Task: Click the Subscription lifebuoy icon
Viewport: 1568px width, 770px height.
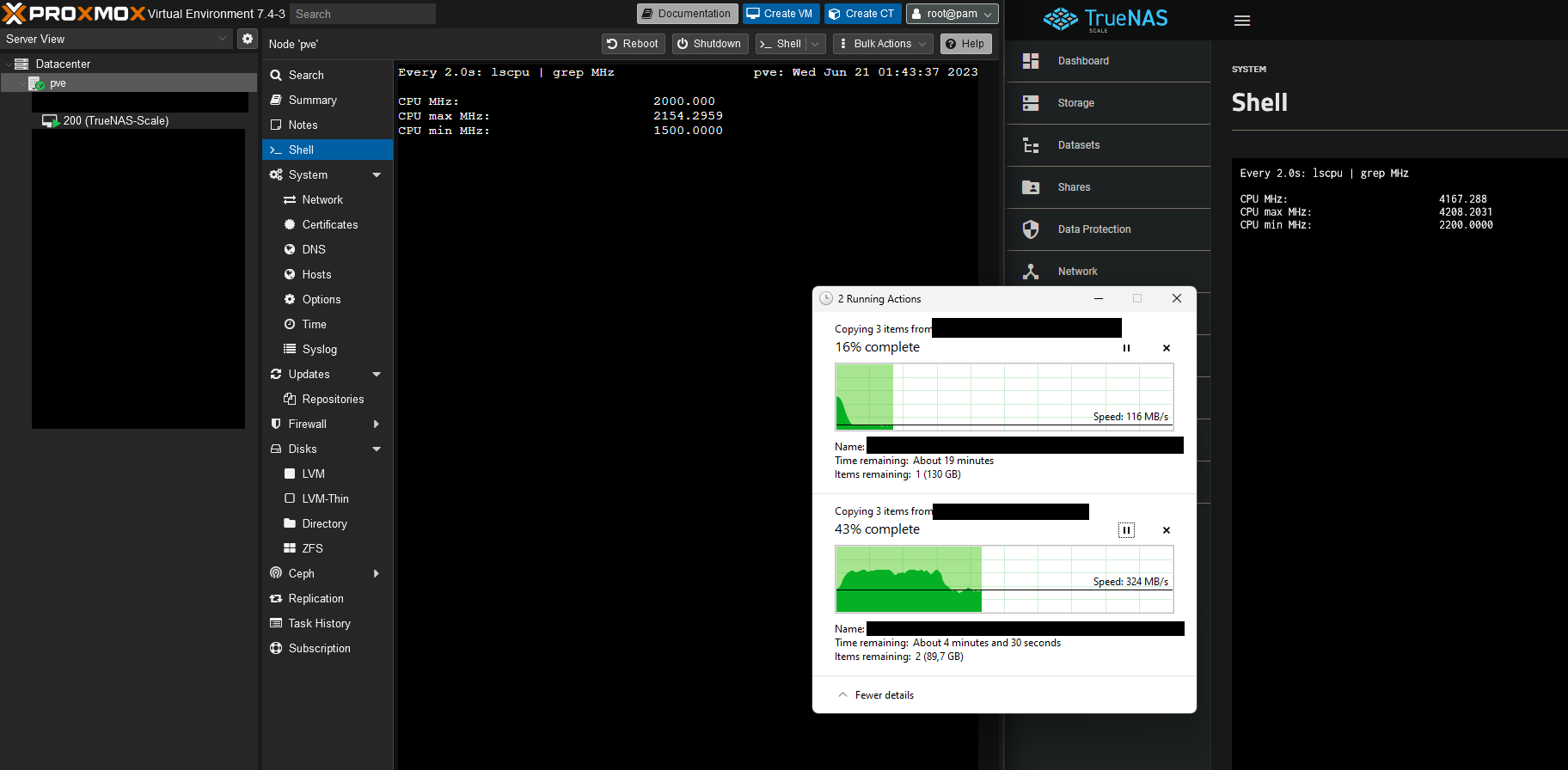Action: click(276, 649)
